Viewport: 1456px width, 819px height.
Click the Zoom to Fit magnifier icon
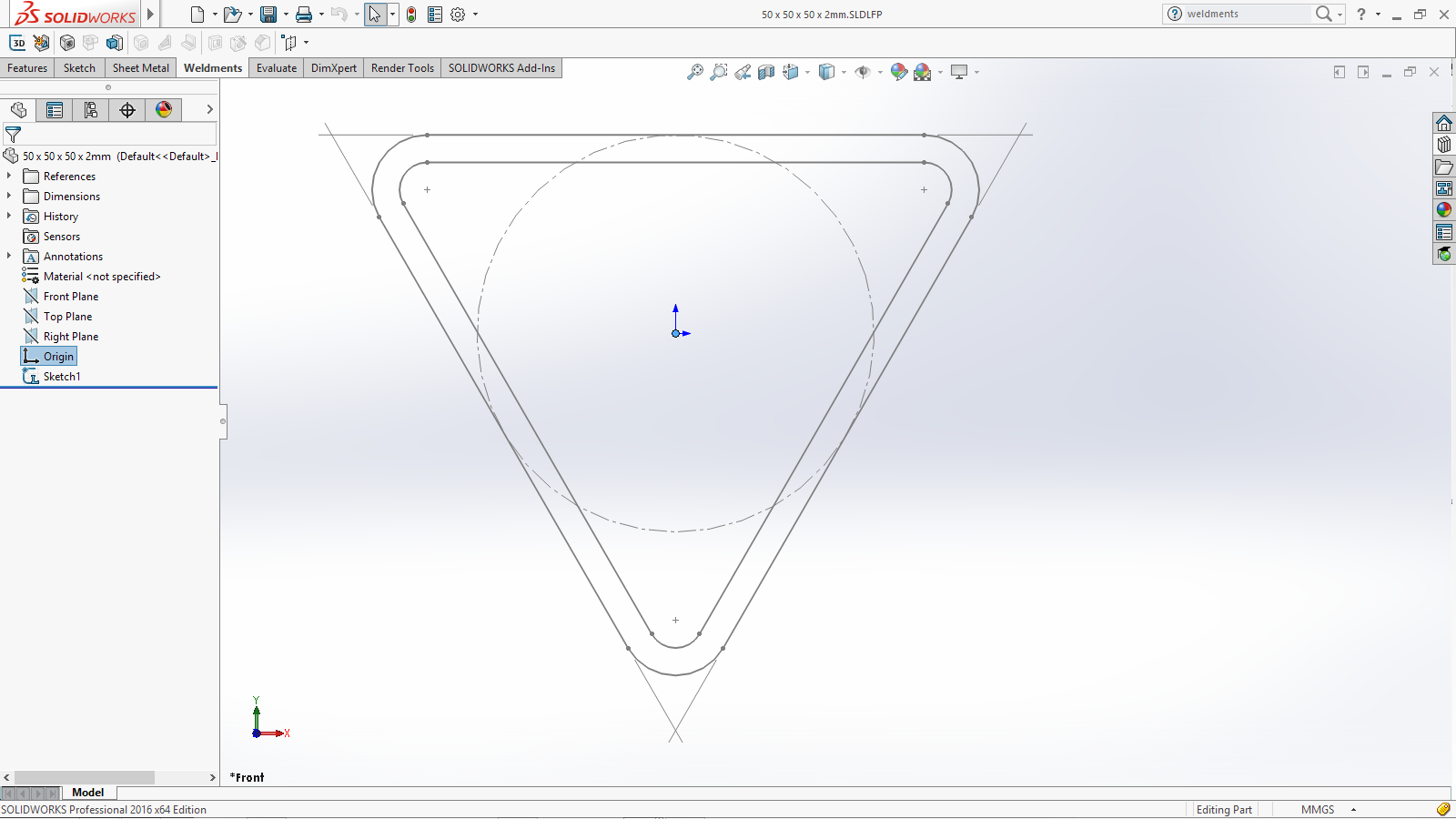click(x=695, y=72)
